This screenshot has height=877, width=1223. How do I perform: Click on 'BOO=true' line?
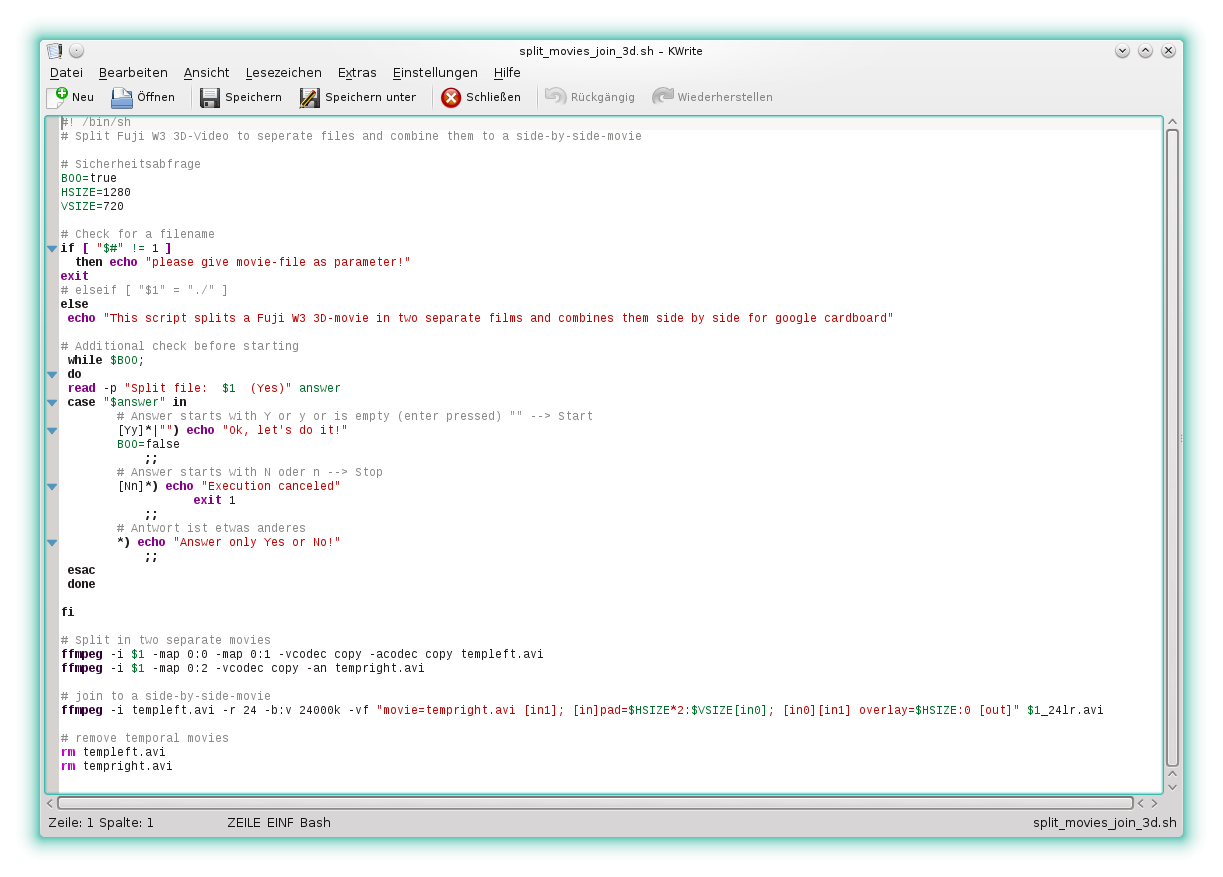pos(89,178)
